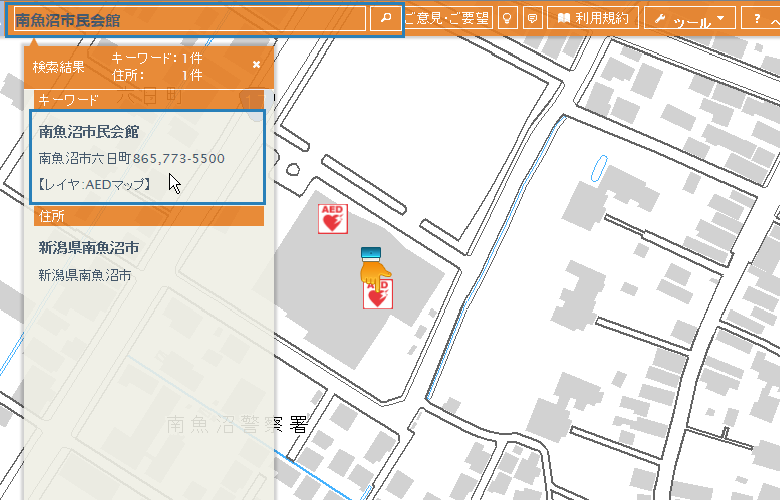Select the 南魚沼市民会館 keyword result

coord(147,157)
